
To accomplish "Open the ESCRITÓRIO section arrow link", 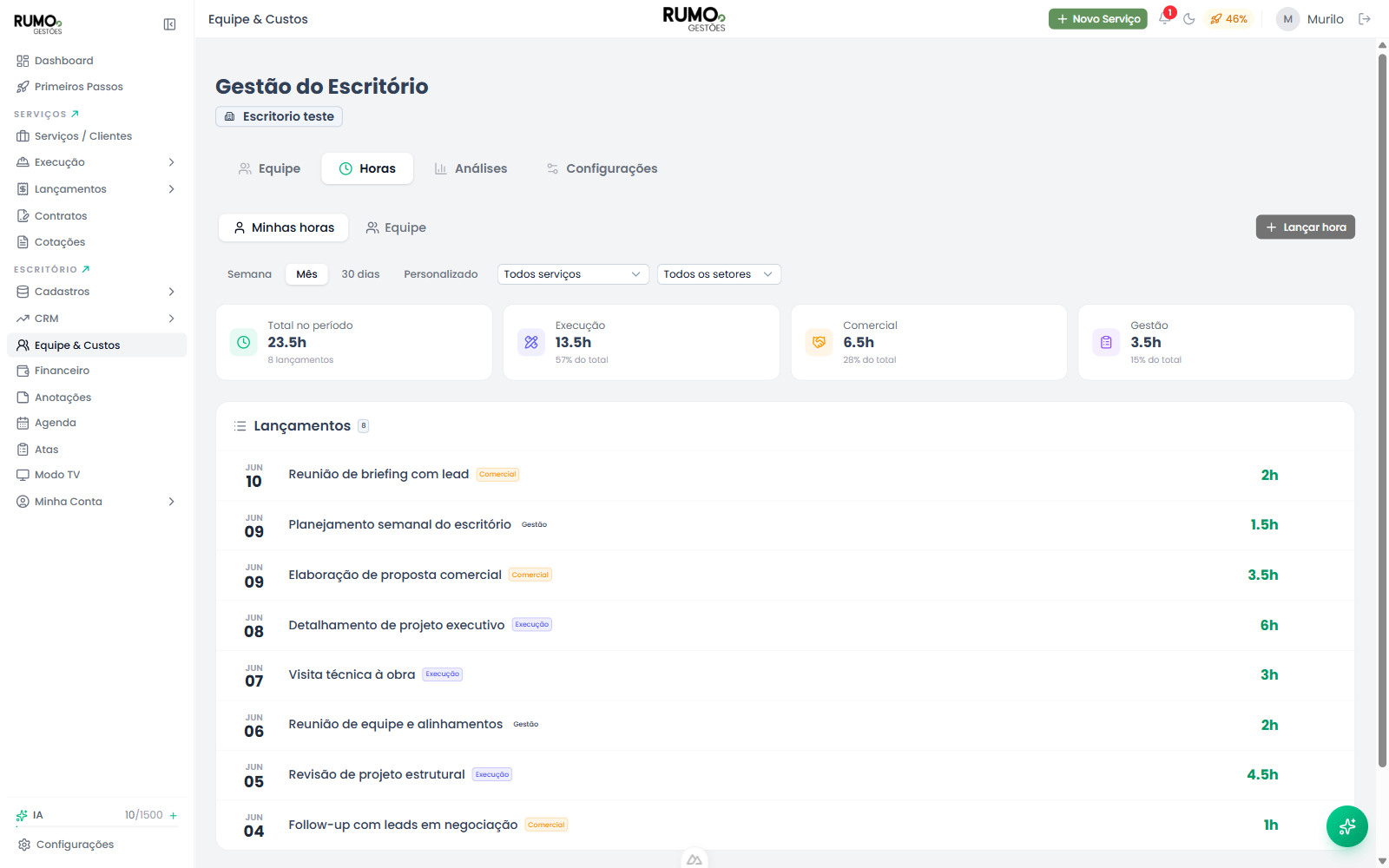I will click(86, 269).
